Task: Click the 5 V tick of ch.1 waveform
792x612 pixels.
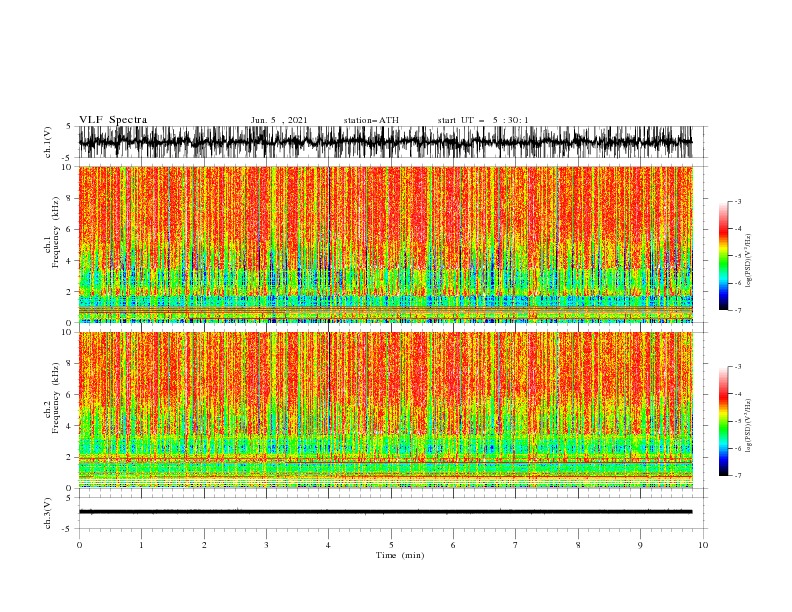Action: coord(69,126)
